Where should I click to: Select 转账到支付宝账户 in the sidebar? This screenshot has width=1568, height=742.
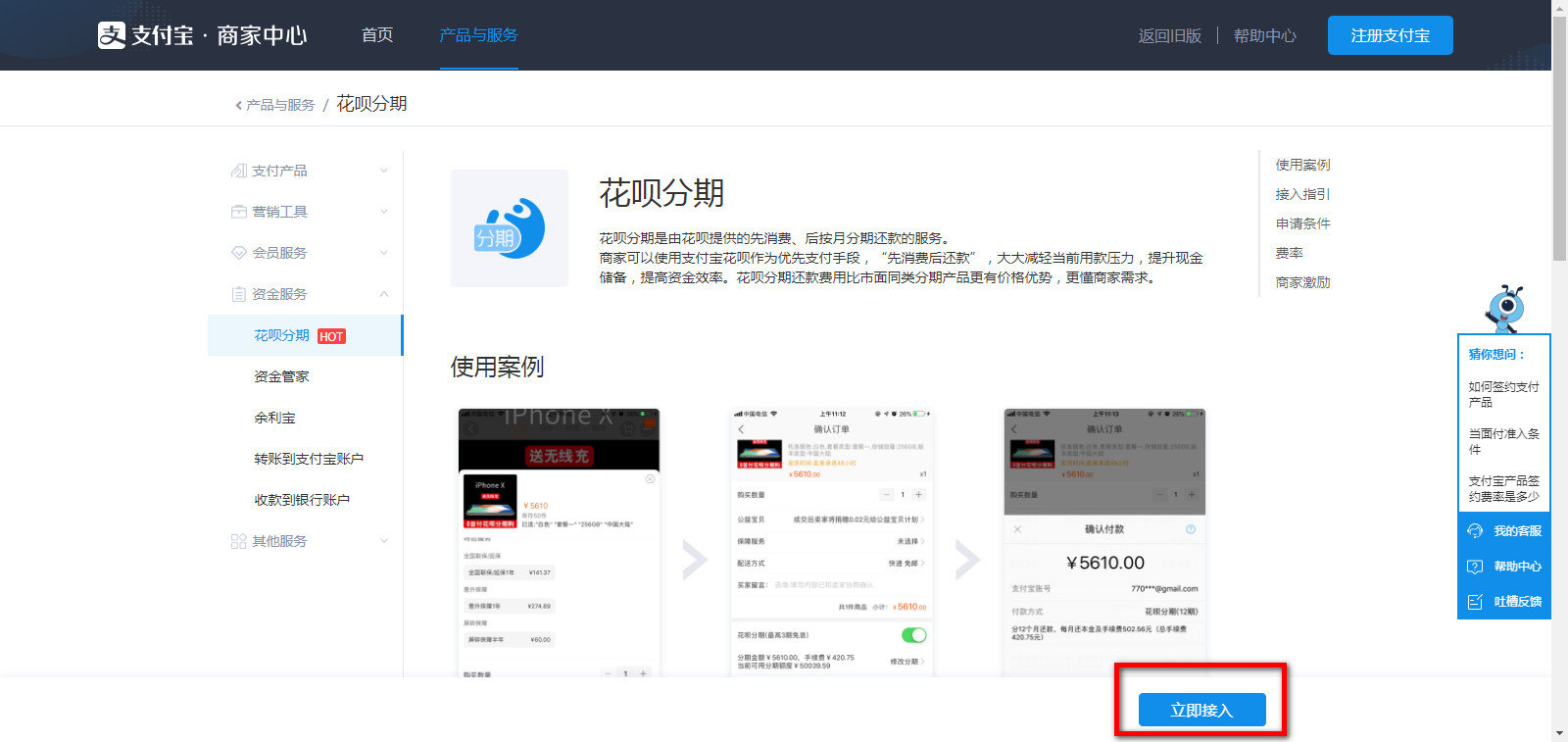point(309,459)
